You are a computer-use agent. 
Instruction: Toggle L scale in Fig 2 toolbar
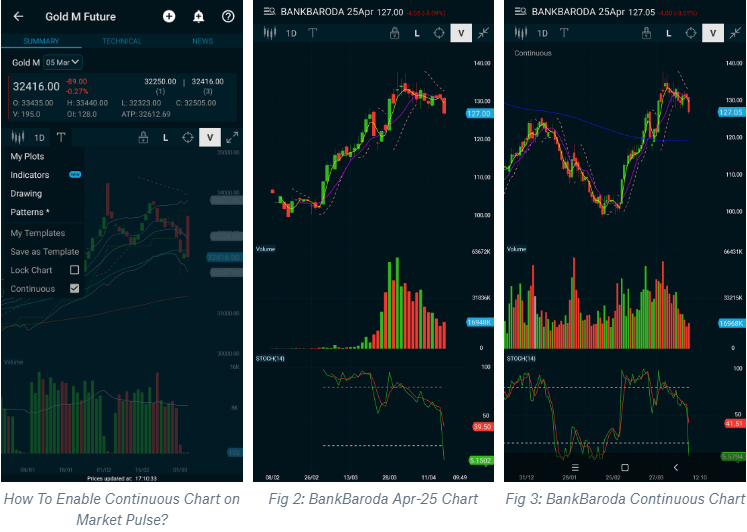417,33
